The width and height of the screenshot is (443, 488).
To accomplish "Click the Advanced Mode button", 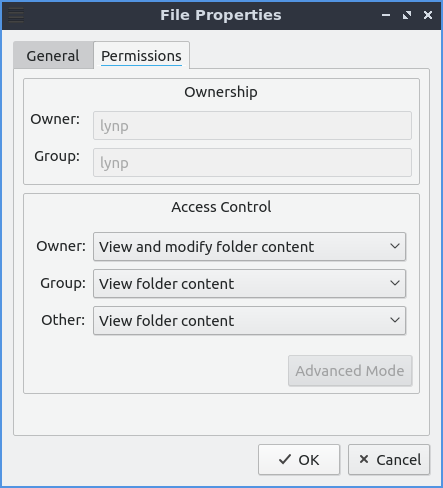I will (350, 371).
